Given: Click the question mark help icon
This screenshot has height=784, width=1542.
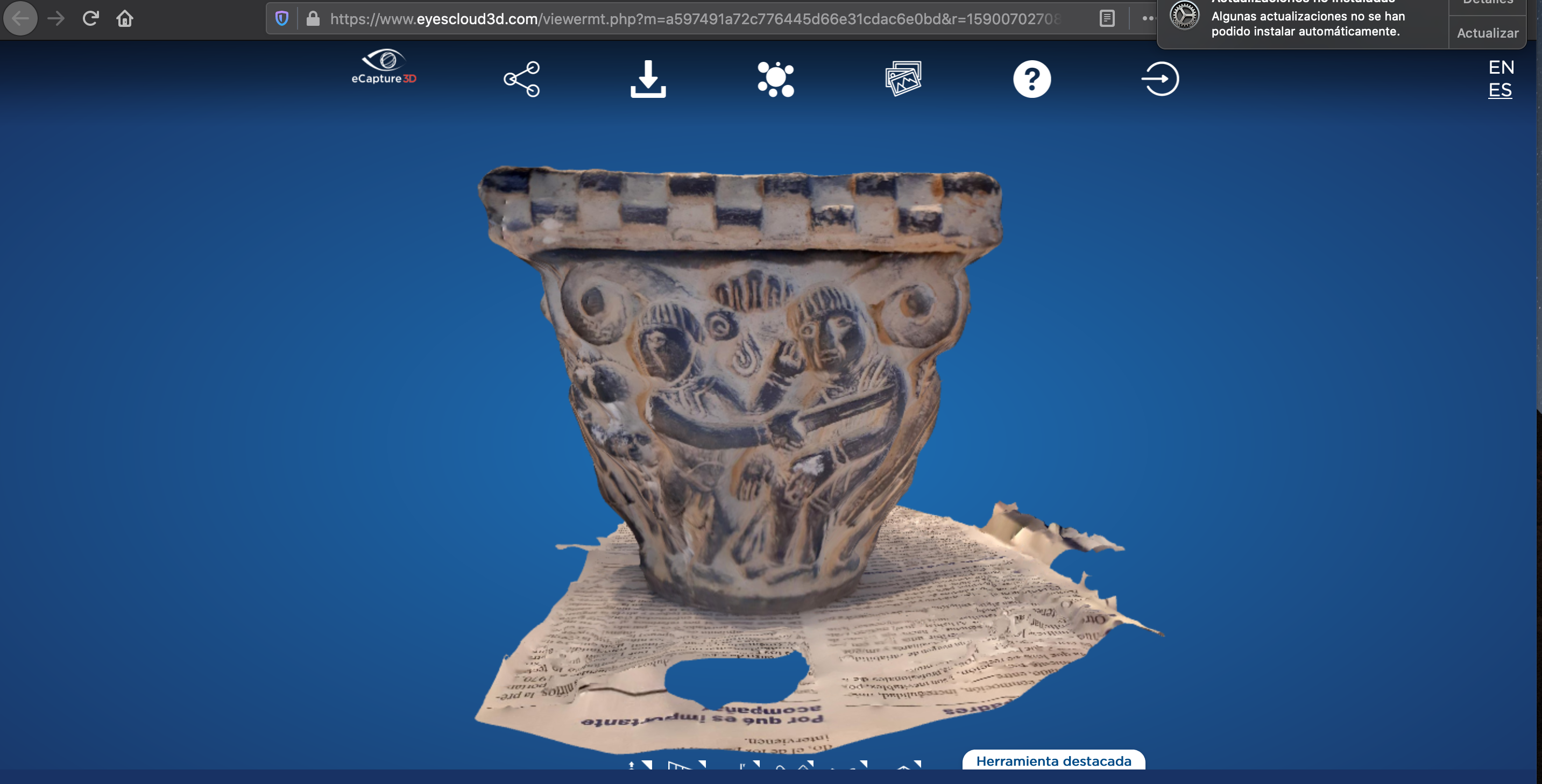Looking at the screenshot, I should click(1031, 79).
